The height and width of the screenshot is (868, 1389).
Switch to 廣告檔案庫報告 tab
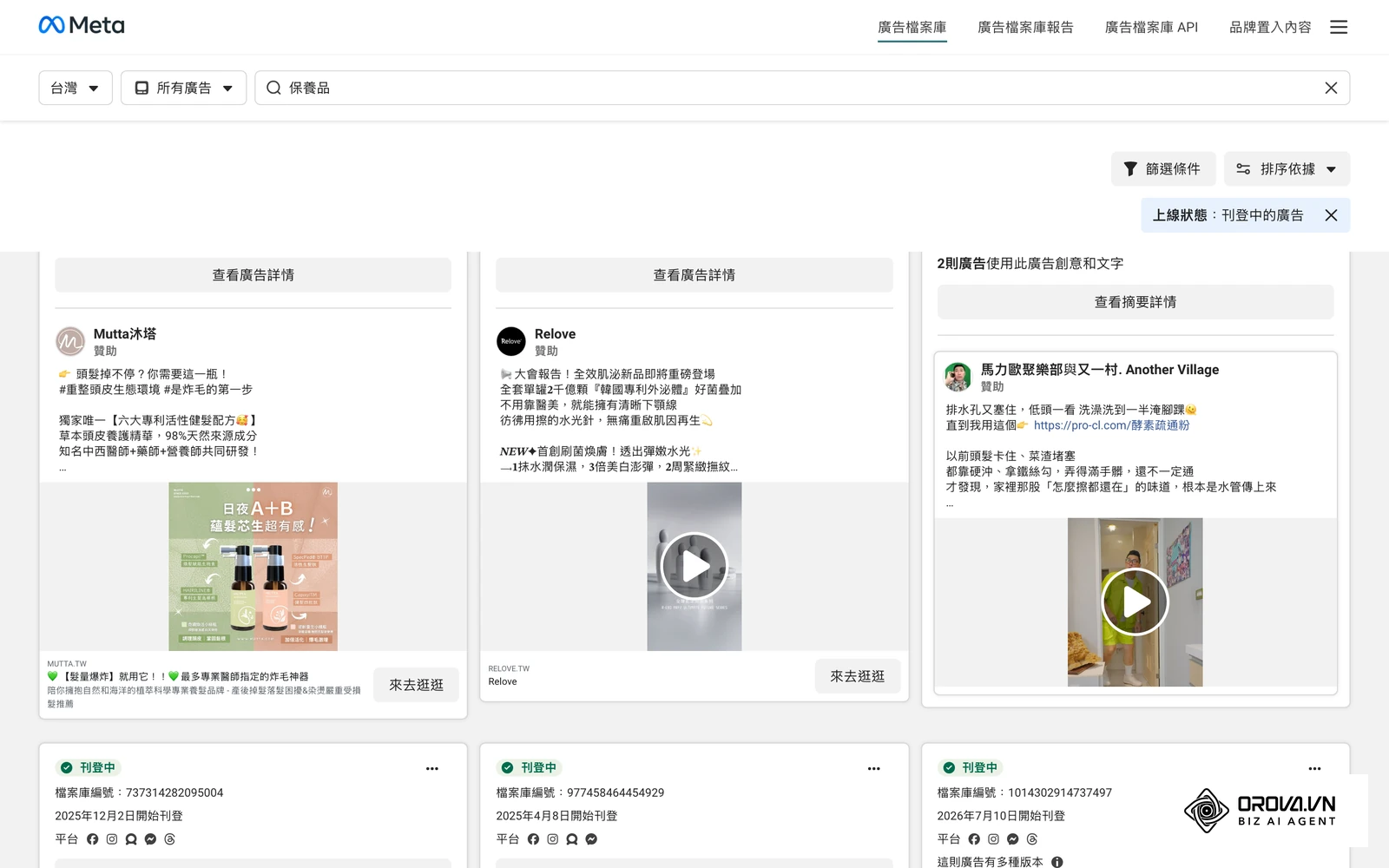click(1025, 27)
